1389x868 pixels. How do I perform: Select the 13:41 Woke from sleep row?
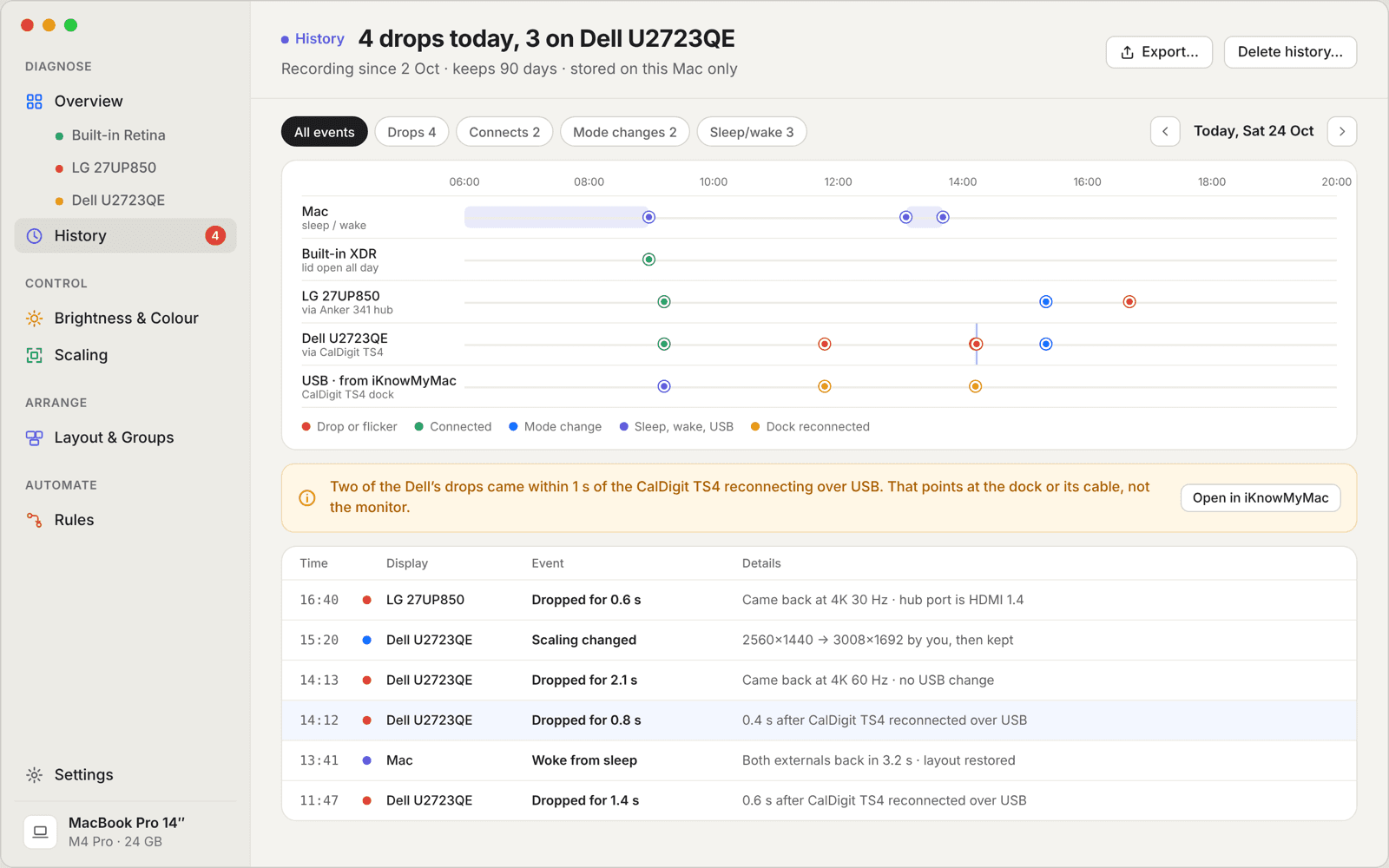coord(819,760)
